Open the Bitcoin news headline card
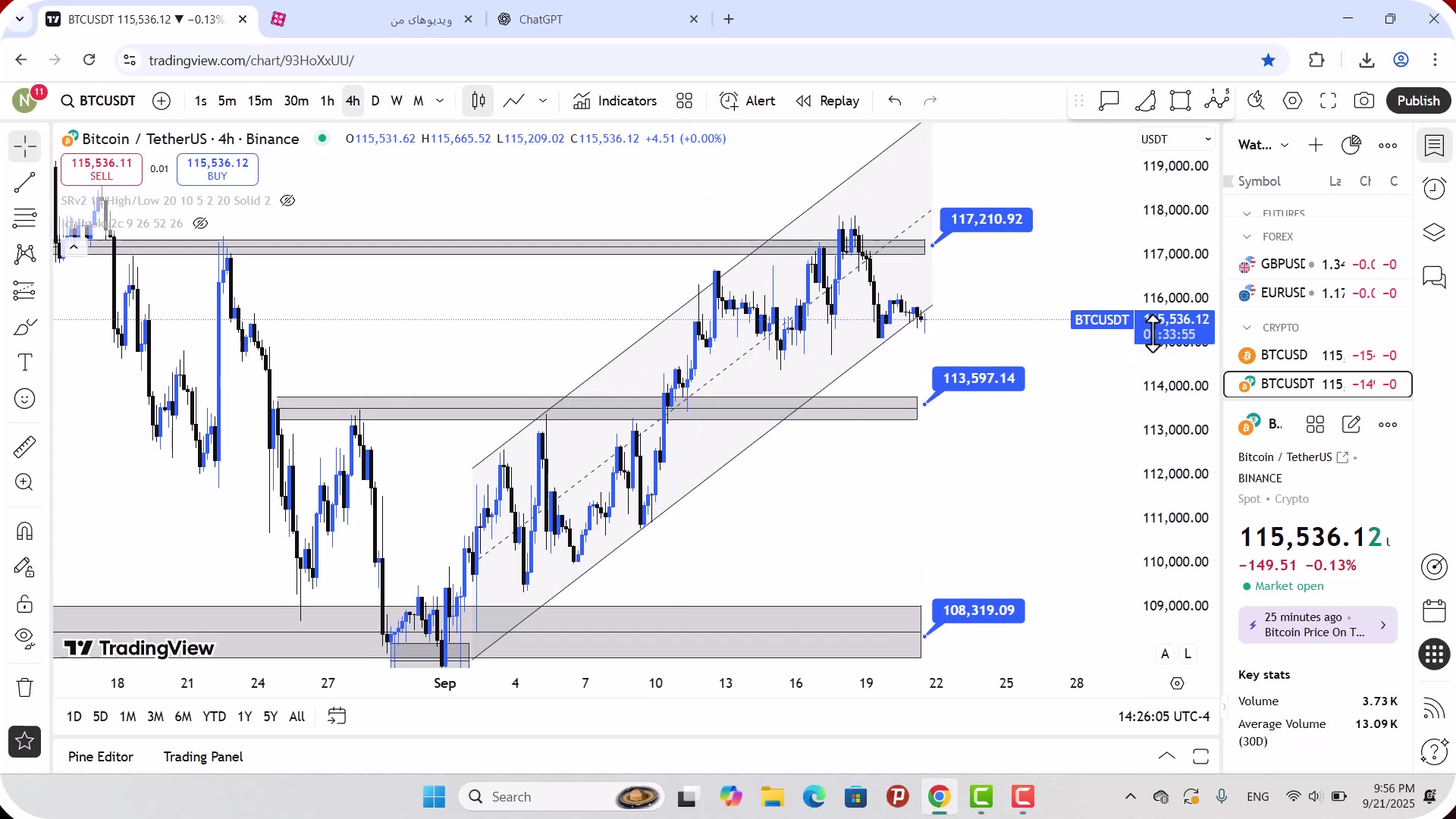This screenshot has width=1456, height=819. click(1317, 625)
